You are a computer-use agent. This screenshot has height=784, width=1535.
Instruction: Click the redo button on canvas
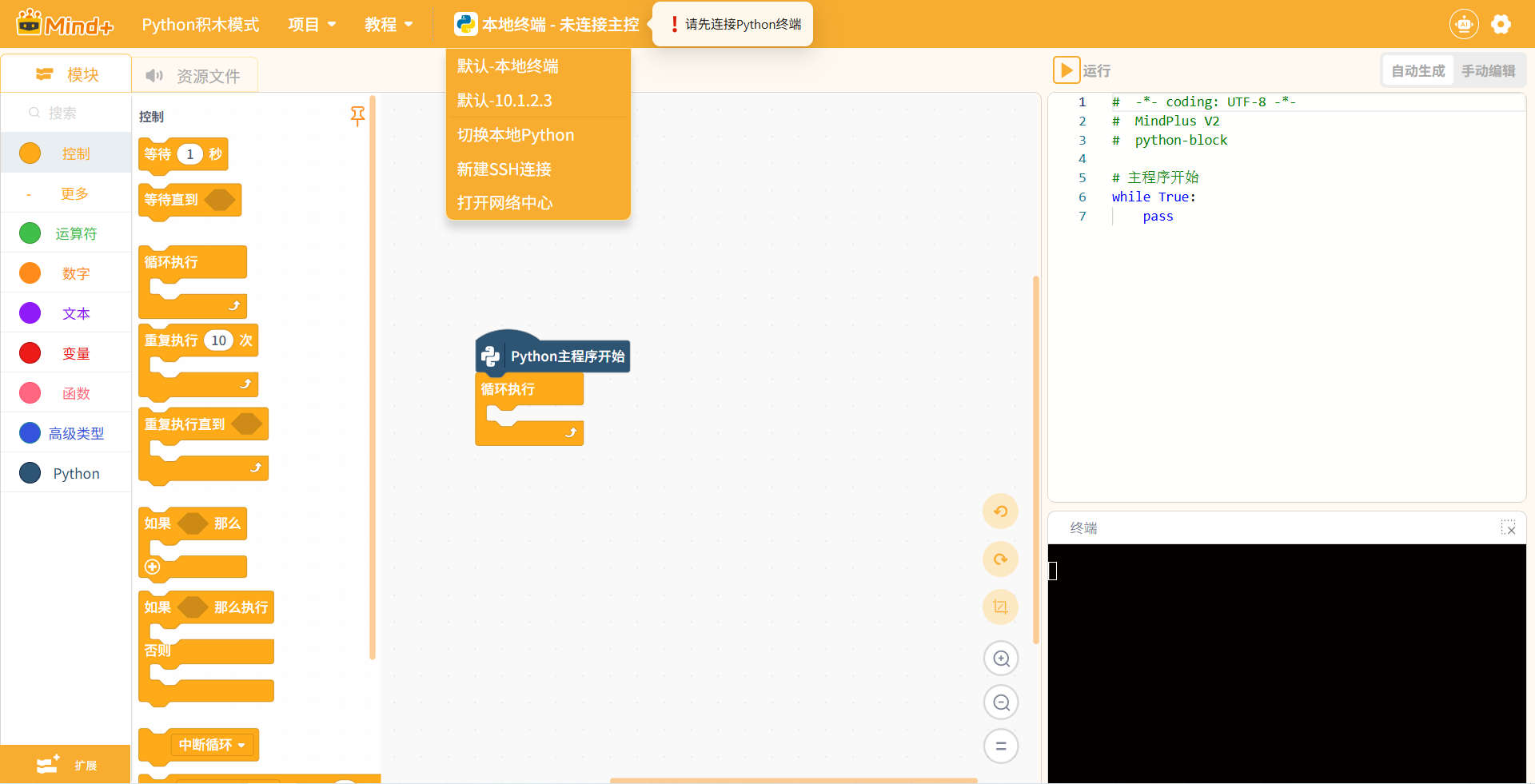tap(1000, 559)
